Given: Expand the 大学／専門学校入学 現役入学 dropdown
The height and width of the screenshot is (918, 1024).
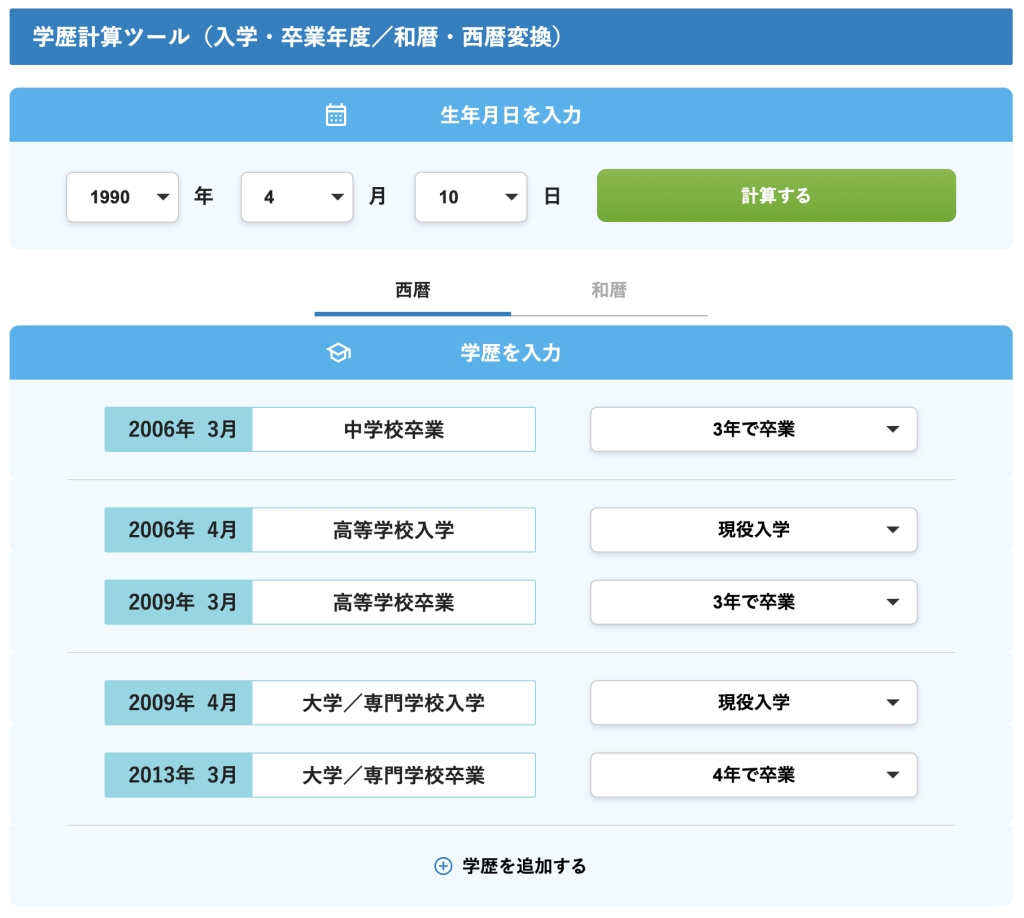Looking at the screenshot, I should (x=753, y=702).
